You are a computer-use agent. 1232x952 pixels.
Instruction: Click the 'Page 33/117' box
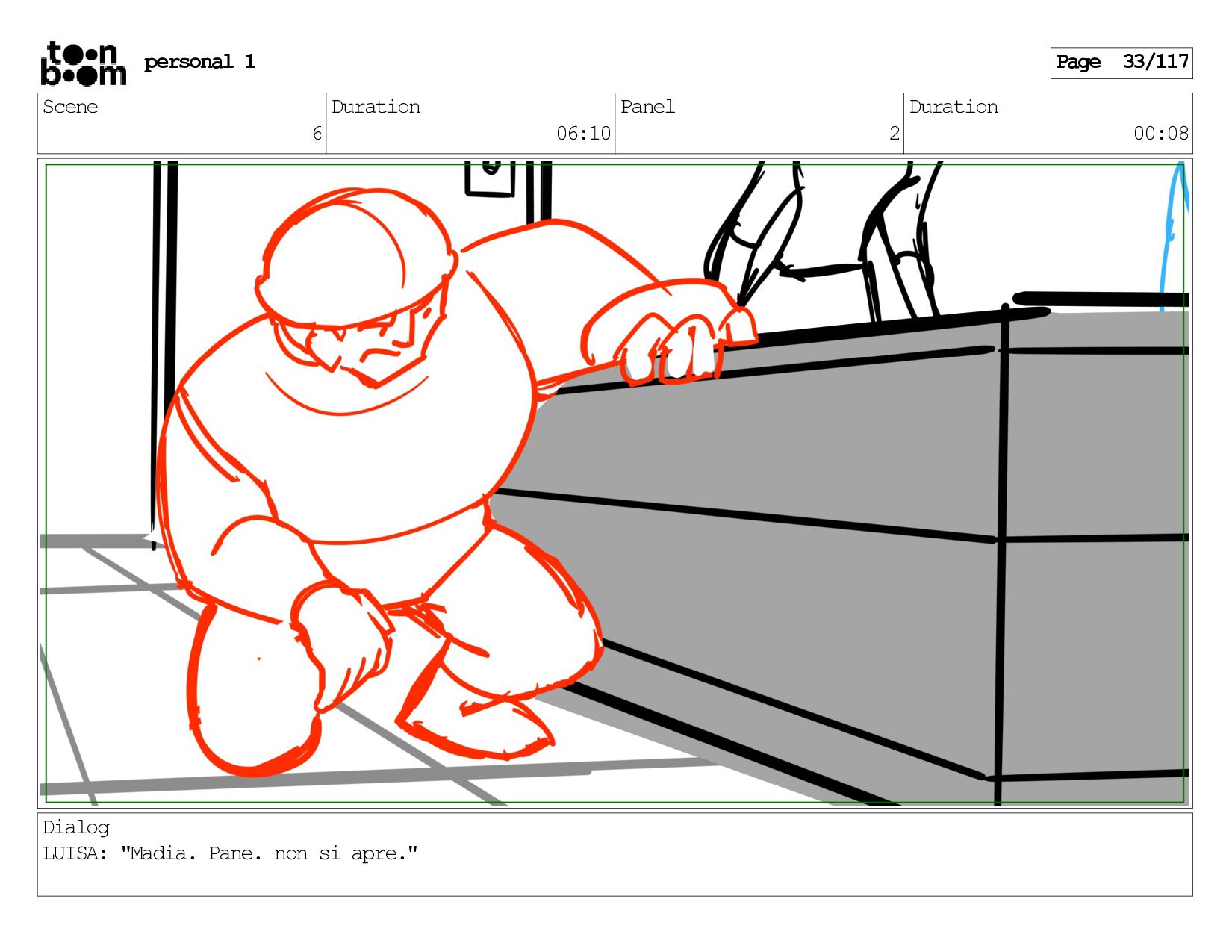tap(1121, 63)
